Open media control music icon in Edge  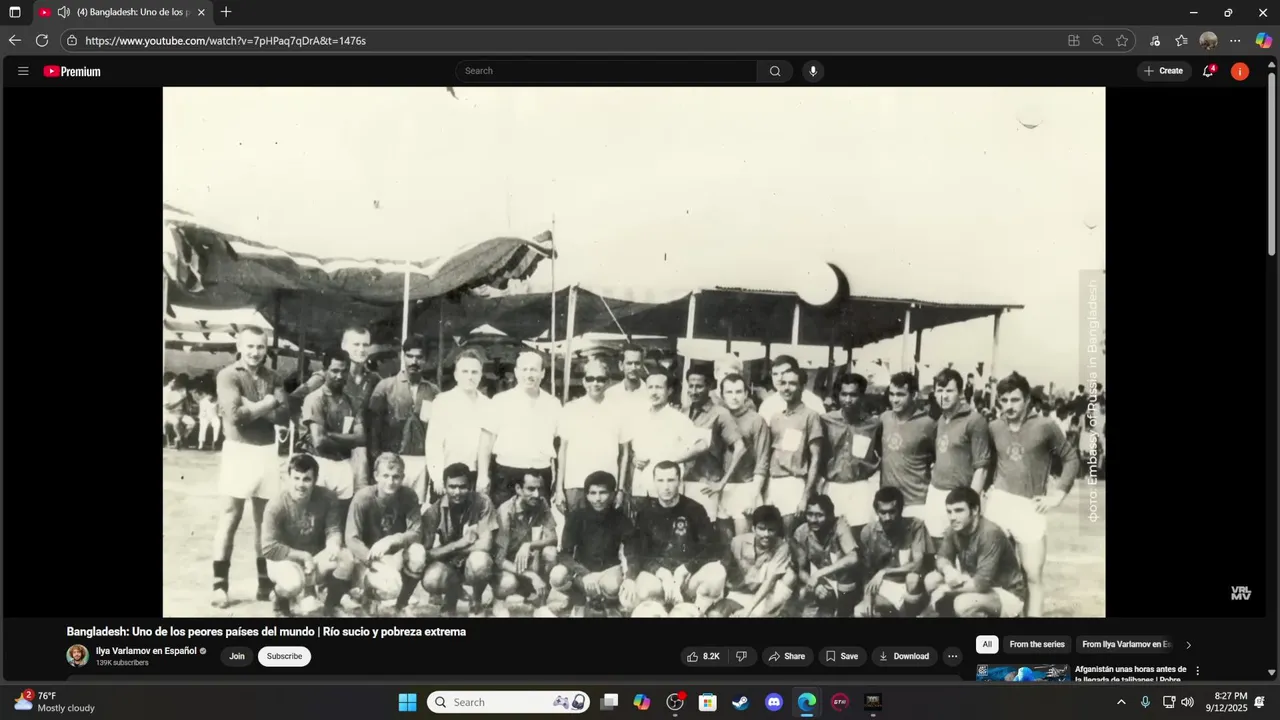pyautogui.click(x=1155, y=41)
